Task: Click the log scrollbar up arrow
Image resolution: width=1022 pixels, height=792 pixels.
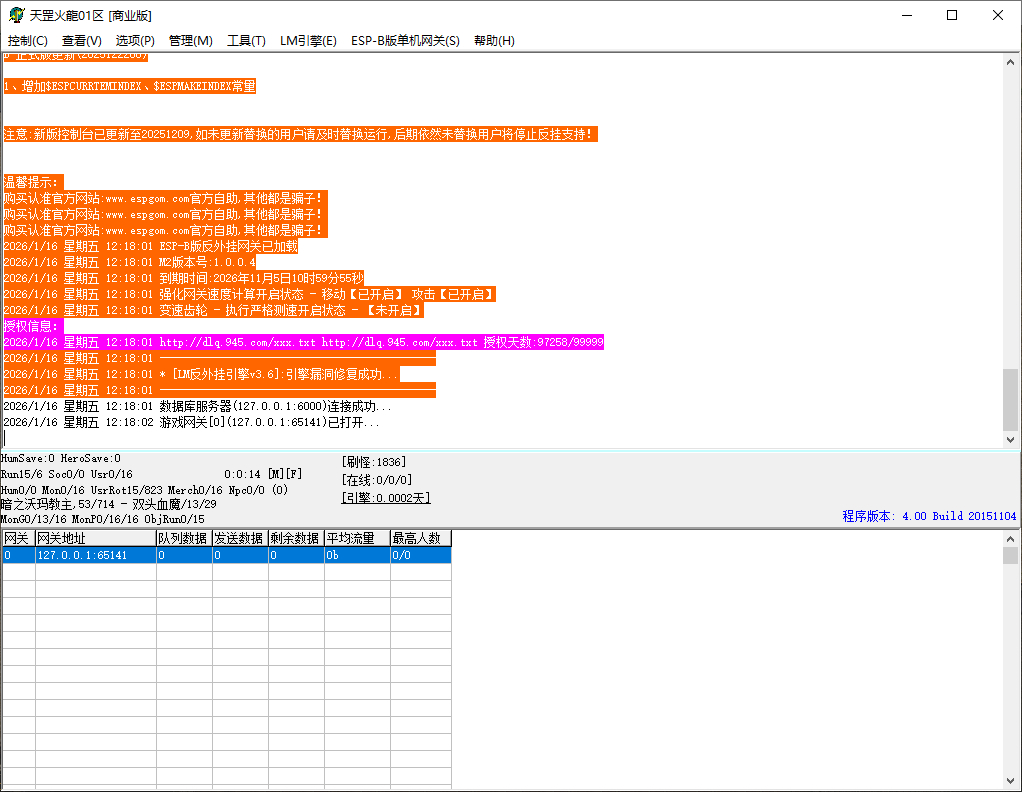Action: (x=1008, y=62)
